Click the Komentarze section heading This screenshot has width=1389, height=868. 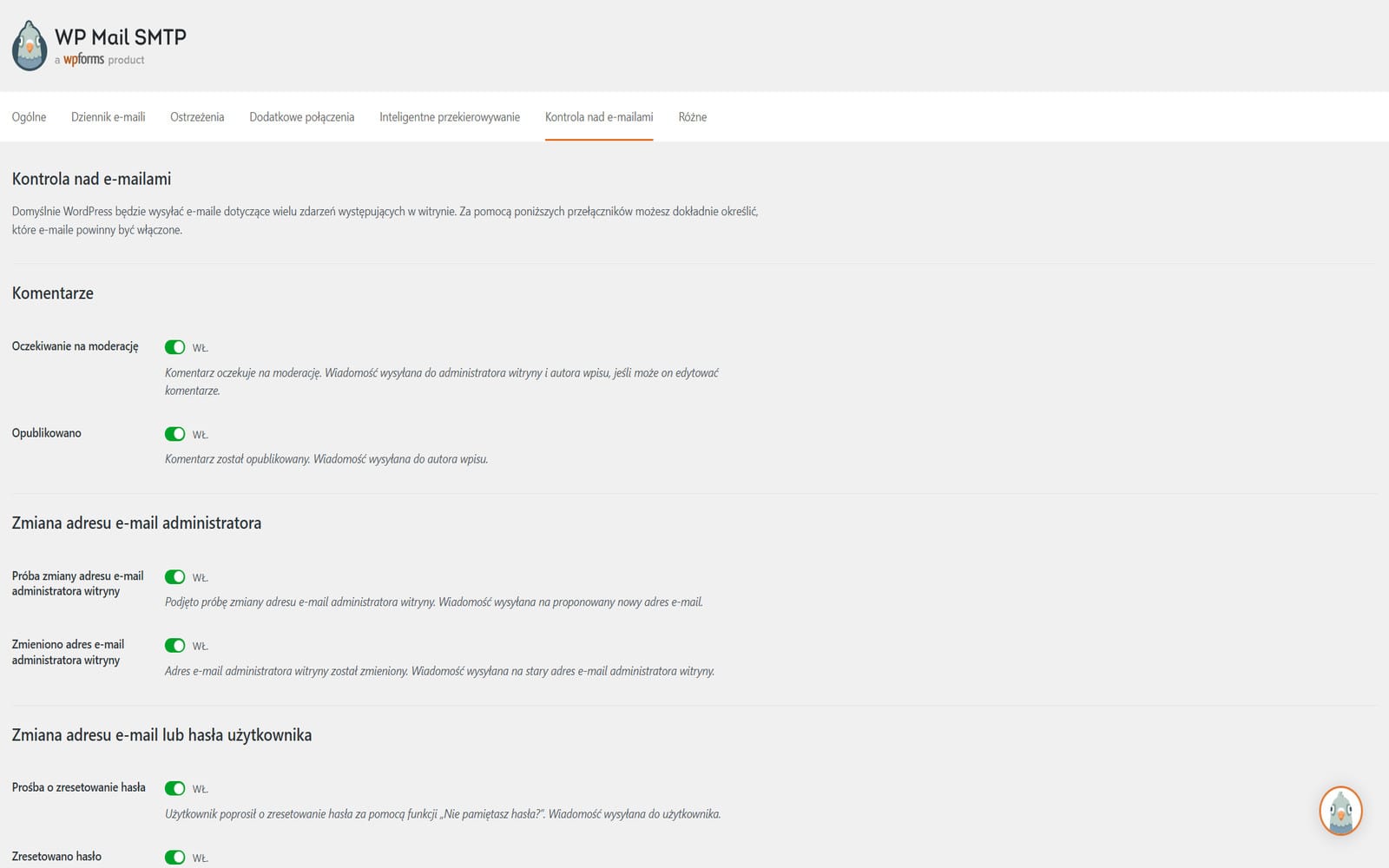coord(53,293)
